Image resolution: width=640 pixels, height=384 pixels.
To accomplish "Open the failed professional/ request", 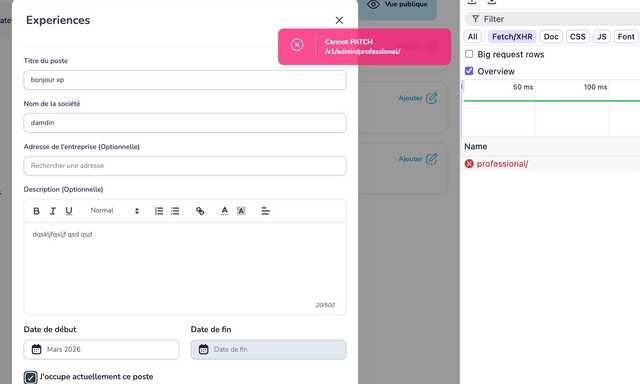I will [502, 164].
